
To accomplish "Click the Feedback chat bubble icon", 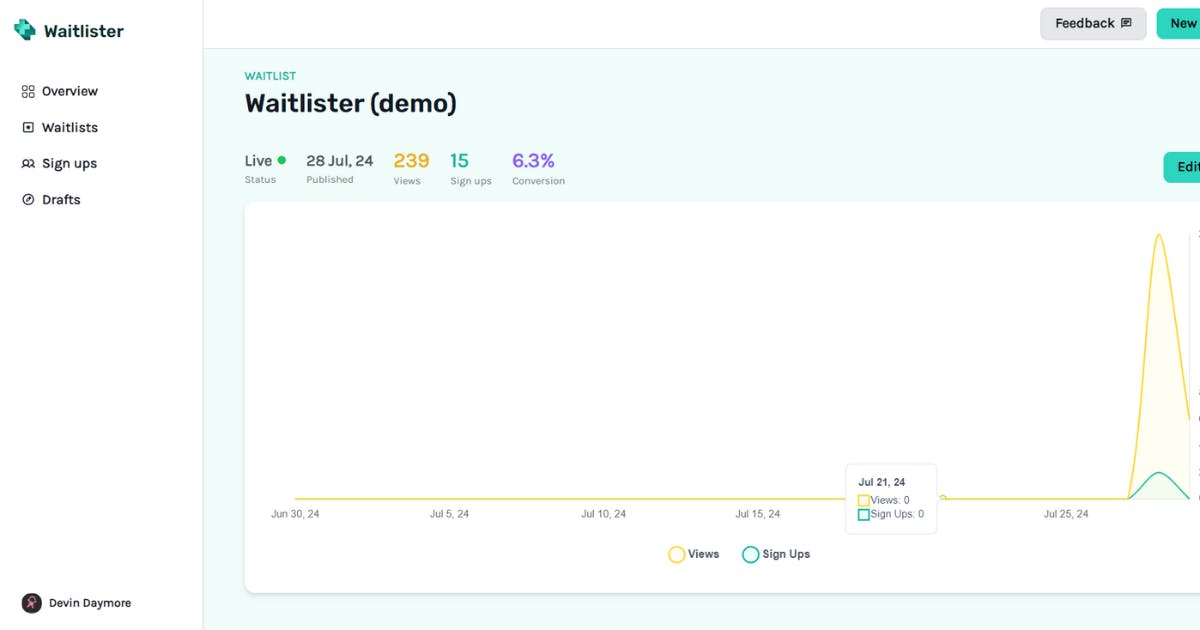I will 1126,23.
